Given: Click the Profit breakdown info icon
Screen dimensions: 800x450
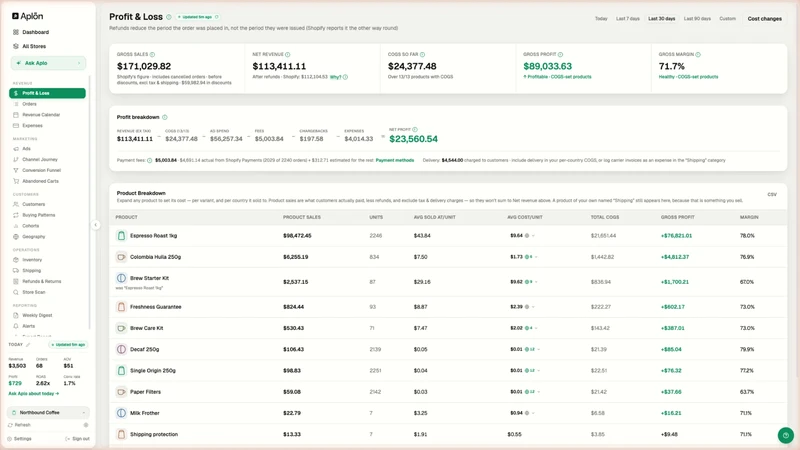Looking at the screenshot, I should pos(165,117).
